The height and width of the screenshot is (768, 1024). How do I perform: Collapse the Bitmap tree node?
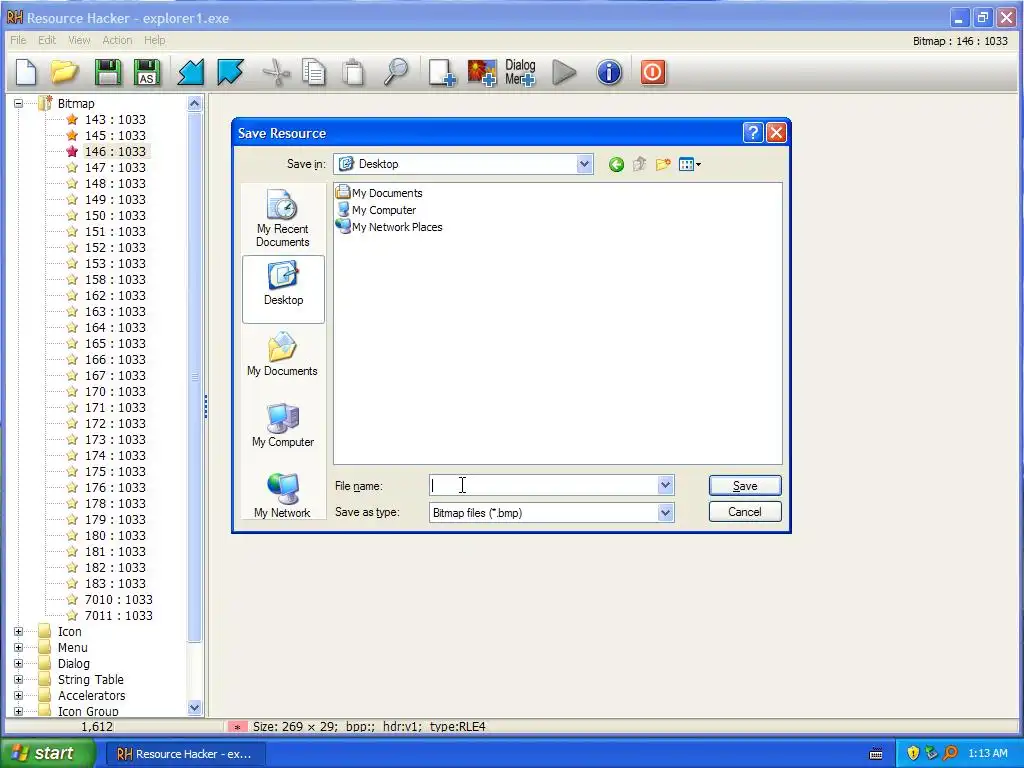18,103
